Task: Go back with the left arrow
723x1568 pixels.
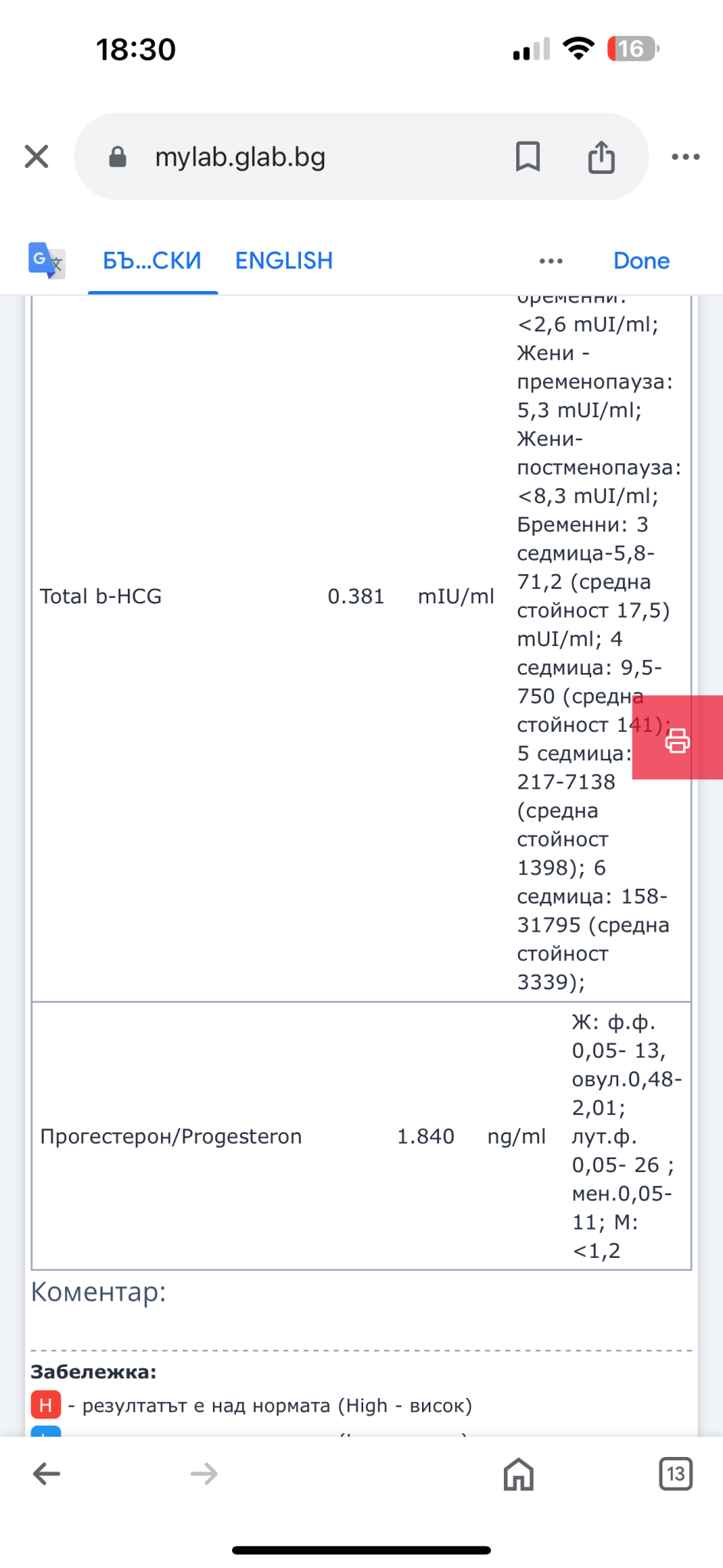Action: coord(47,1473)
